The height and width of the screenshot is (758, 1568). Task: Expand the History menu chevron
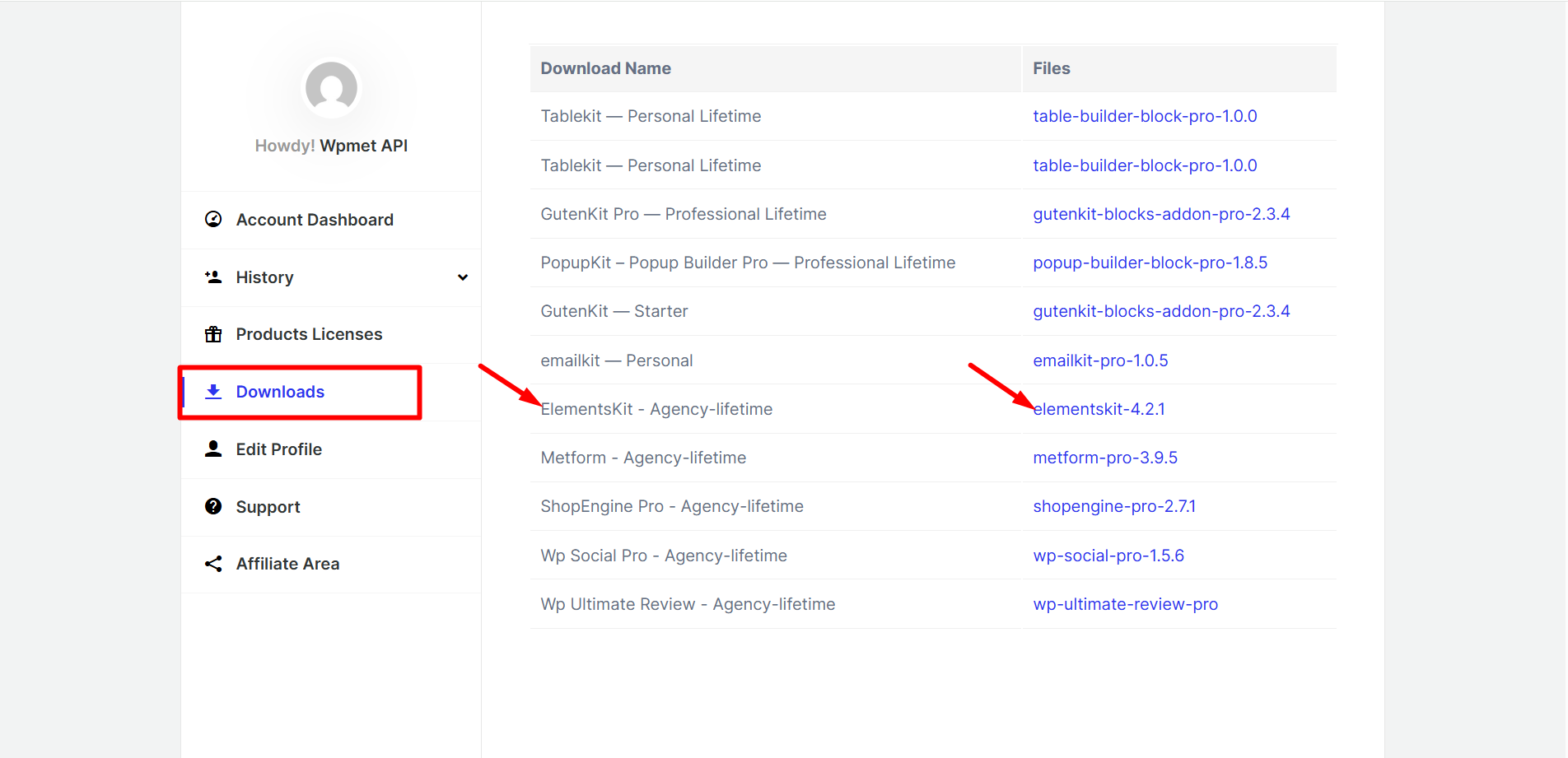pos(462,277)
